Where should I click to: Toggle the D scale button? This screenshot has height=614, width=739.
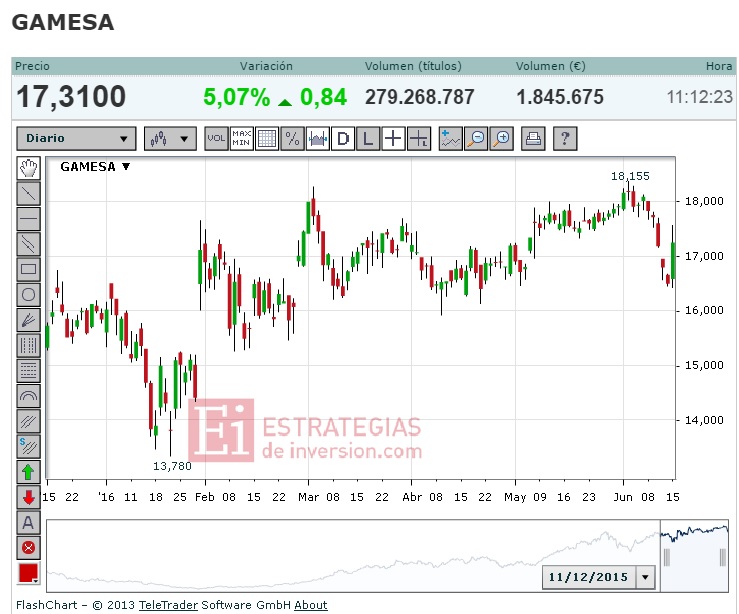coord(343,139)
